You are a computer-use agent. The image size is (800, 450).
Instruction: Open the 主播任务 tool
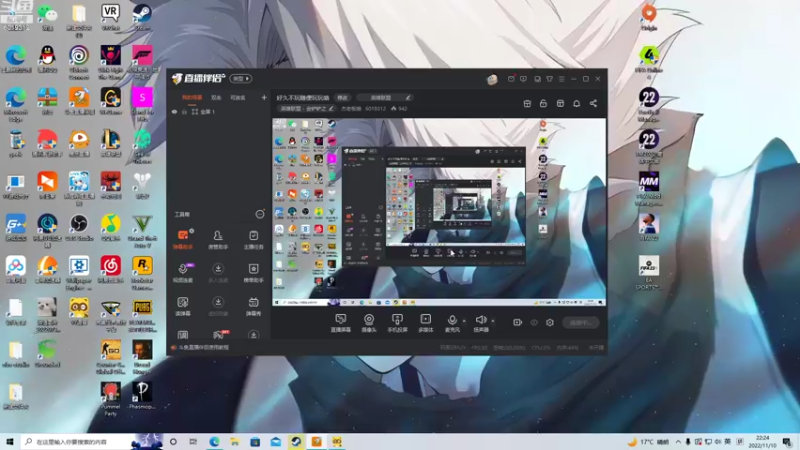(x=253, y=239)
